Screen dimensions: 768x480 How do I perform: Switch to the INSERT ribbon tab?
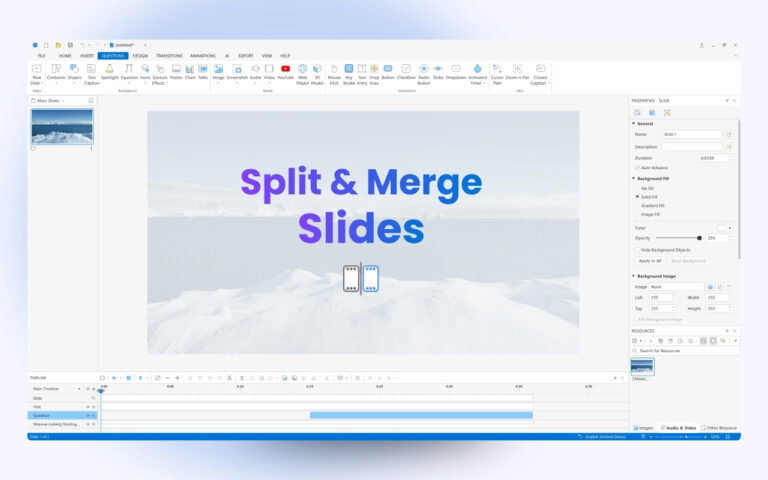[87, 56]
